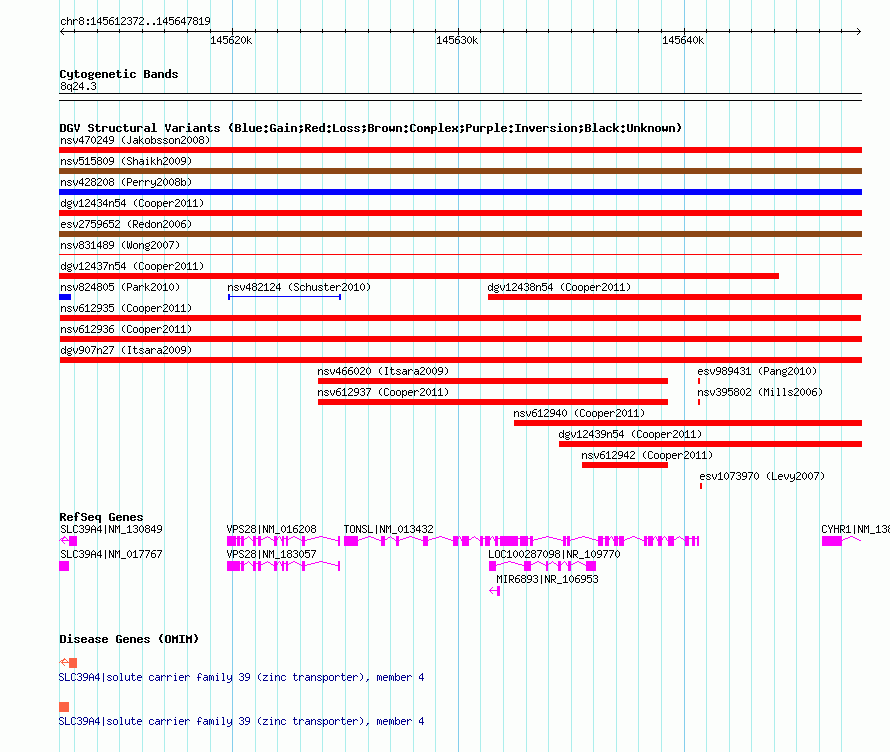Screen dimensions: 890x752
Task: Click the DGV Structural Variants track title
Action: 371,128
